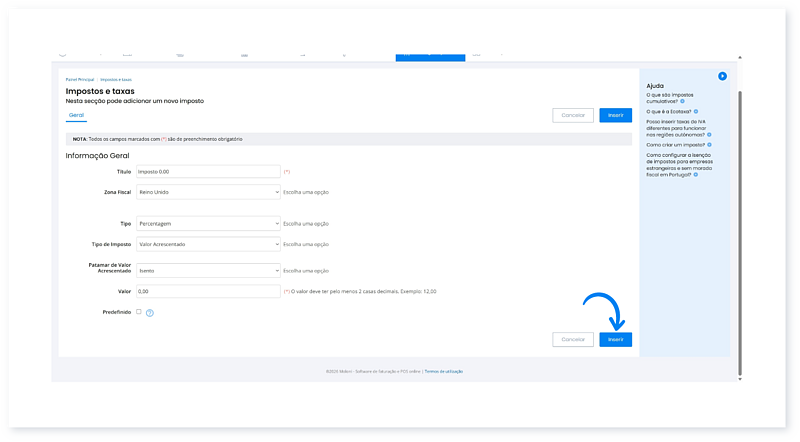This screenshot has width=800, height=442.
Task: Open the Tipo de Imposto dropdown
Action: point(208,244)
